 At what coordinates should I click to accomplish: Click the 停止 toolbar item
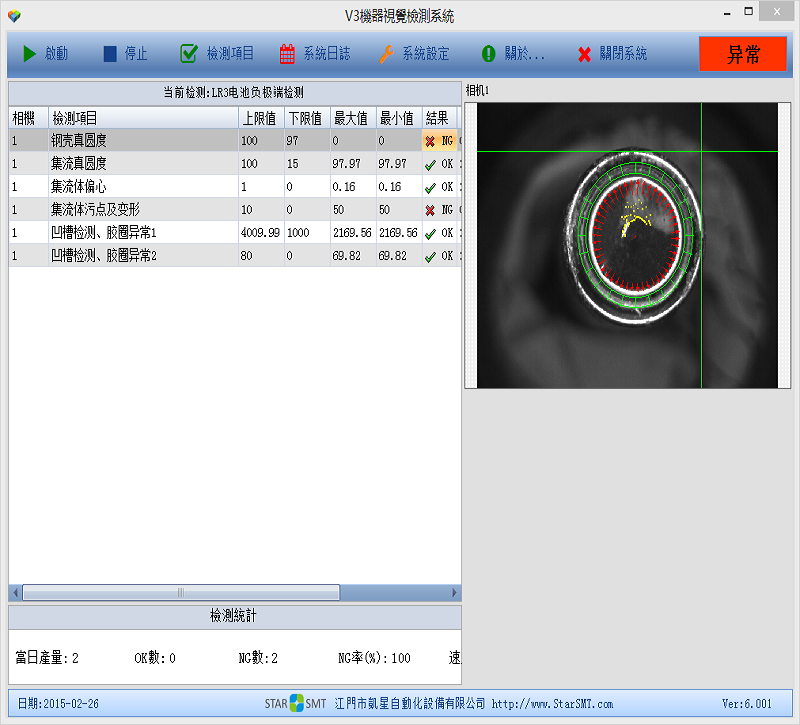[125, 53]
